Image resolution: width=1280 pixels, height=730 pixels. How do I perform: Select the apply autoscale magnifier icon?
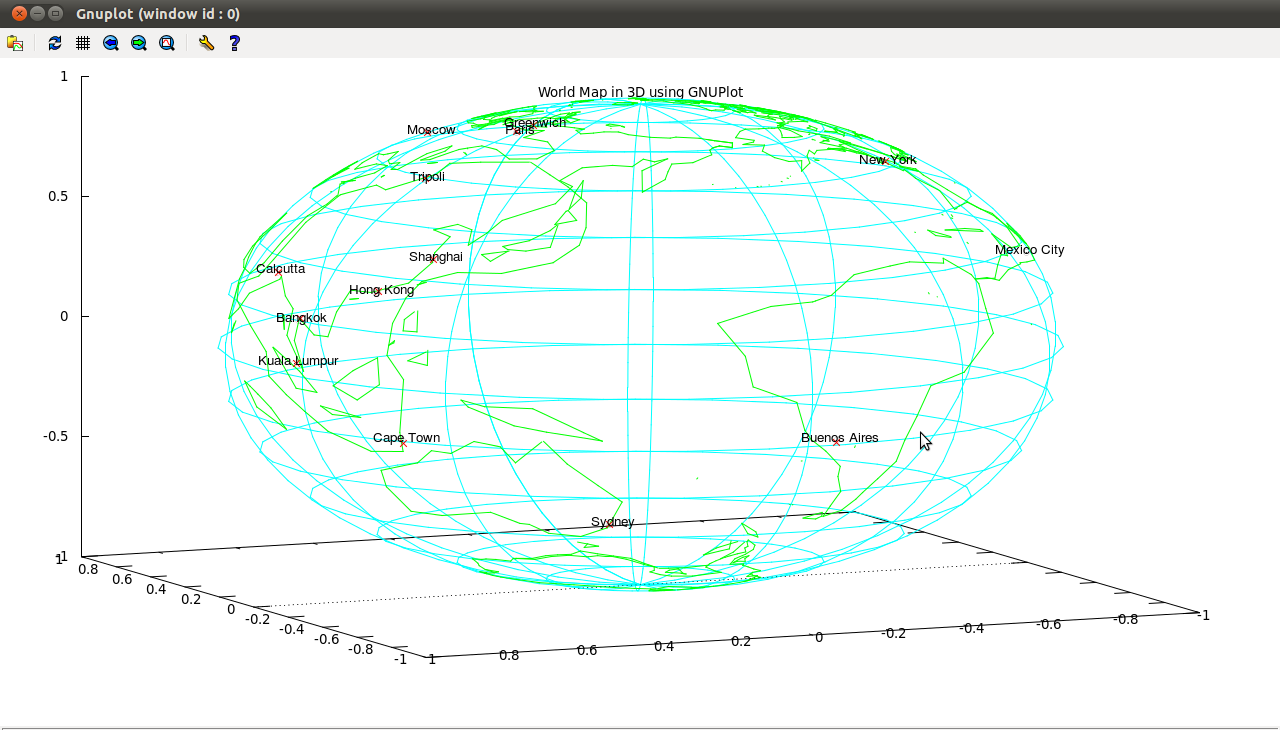click(x=166, y=43)
